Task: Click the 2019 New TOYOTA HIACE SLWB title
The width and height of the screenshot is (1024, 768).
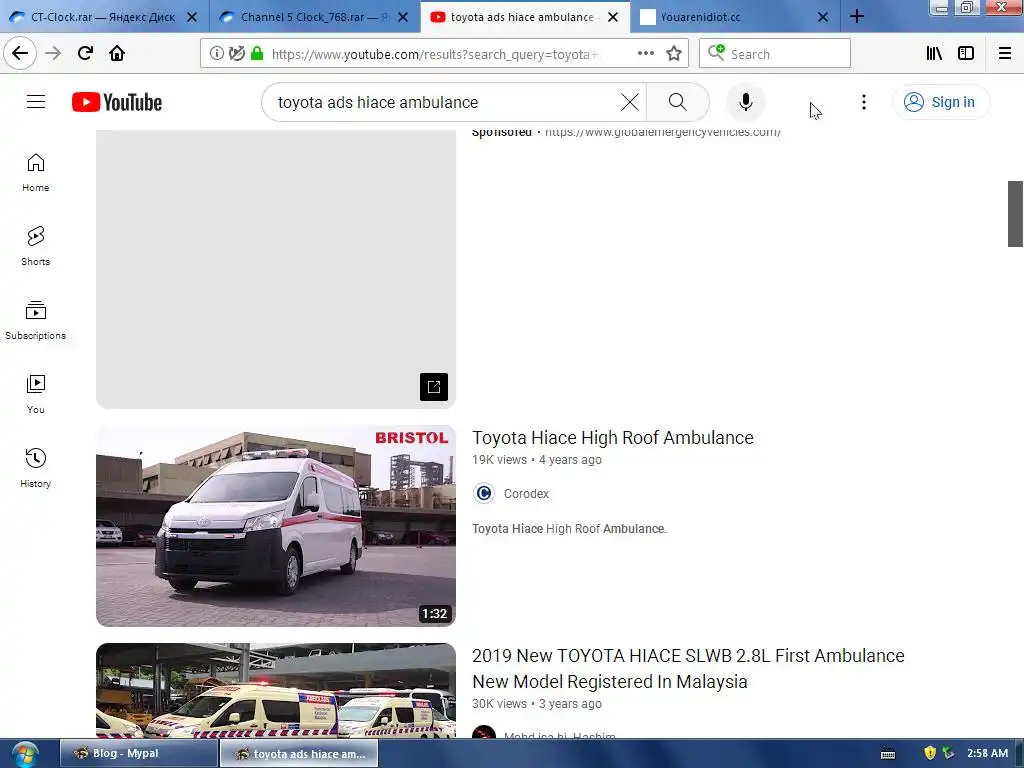Action: pos(688,669)
